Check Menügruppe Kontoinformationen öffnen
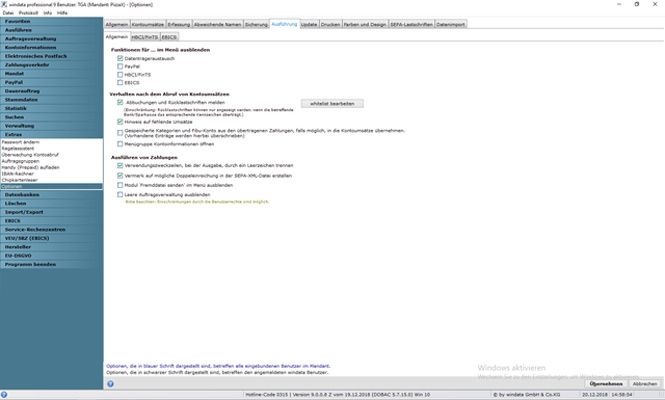 (120, 144)
